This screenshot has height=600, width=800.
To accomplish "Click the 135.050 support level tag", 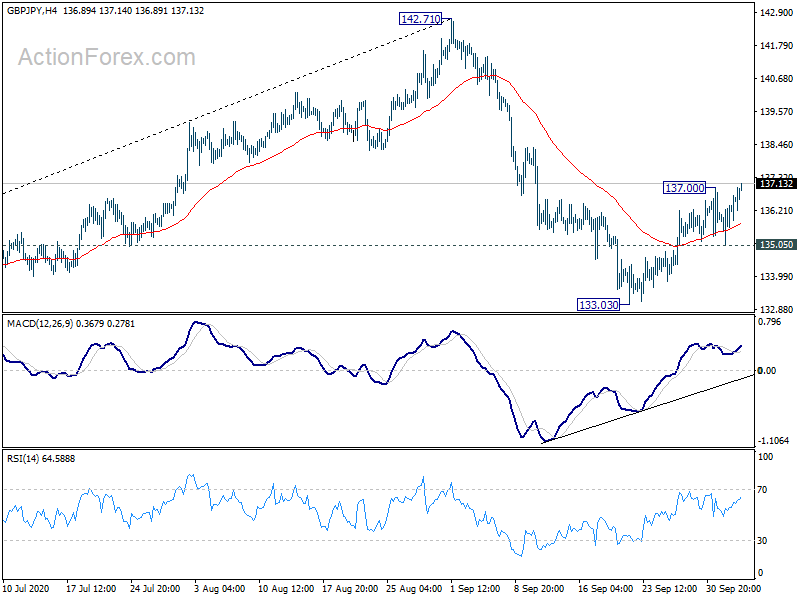I will click(x=776, y=245).
